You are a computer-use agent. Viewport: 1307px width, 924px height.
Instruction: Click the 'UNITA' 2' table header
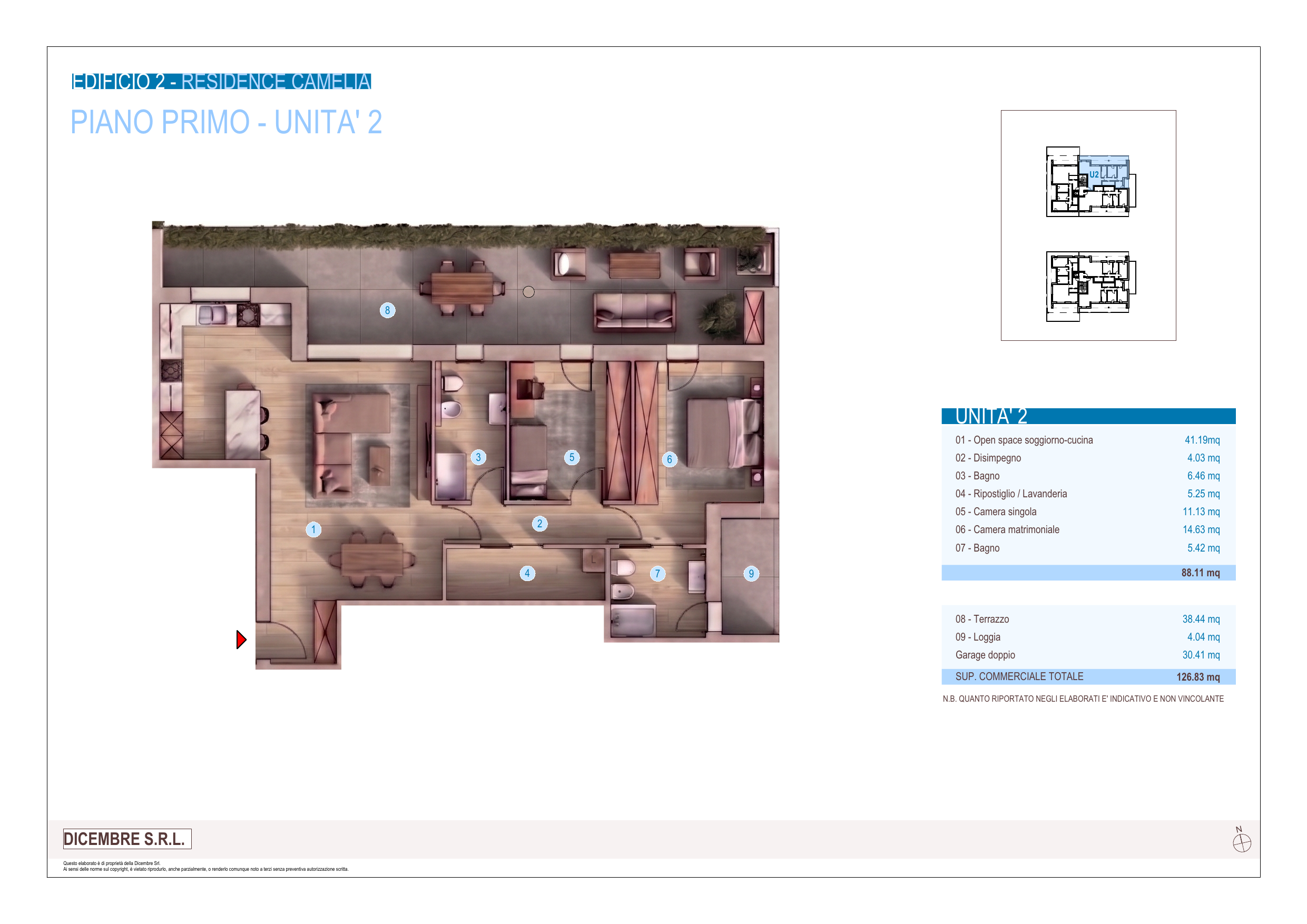pyautogui.click(x=1088, y=416)
